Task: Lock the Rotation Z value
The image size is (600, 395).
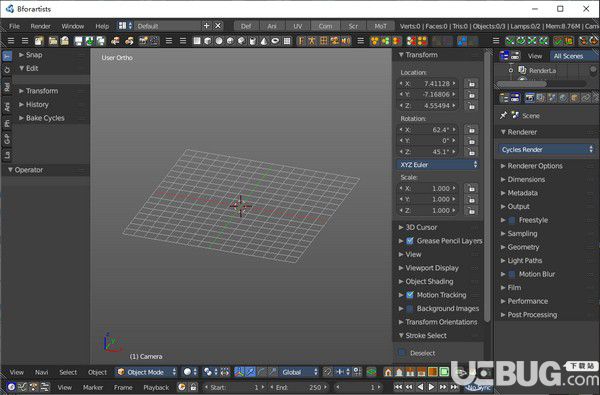Action: click(471, 152)
